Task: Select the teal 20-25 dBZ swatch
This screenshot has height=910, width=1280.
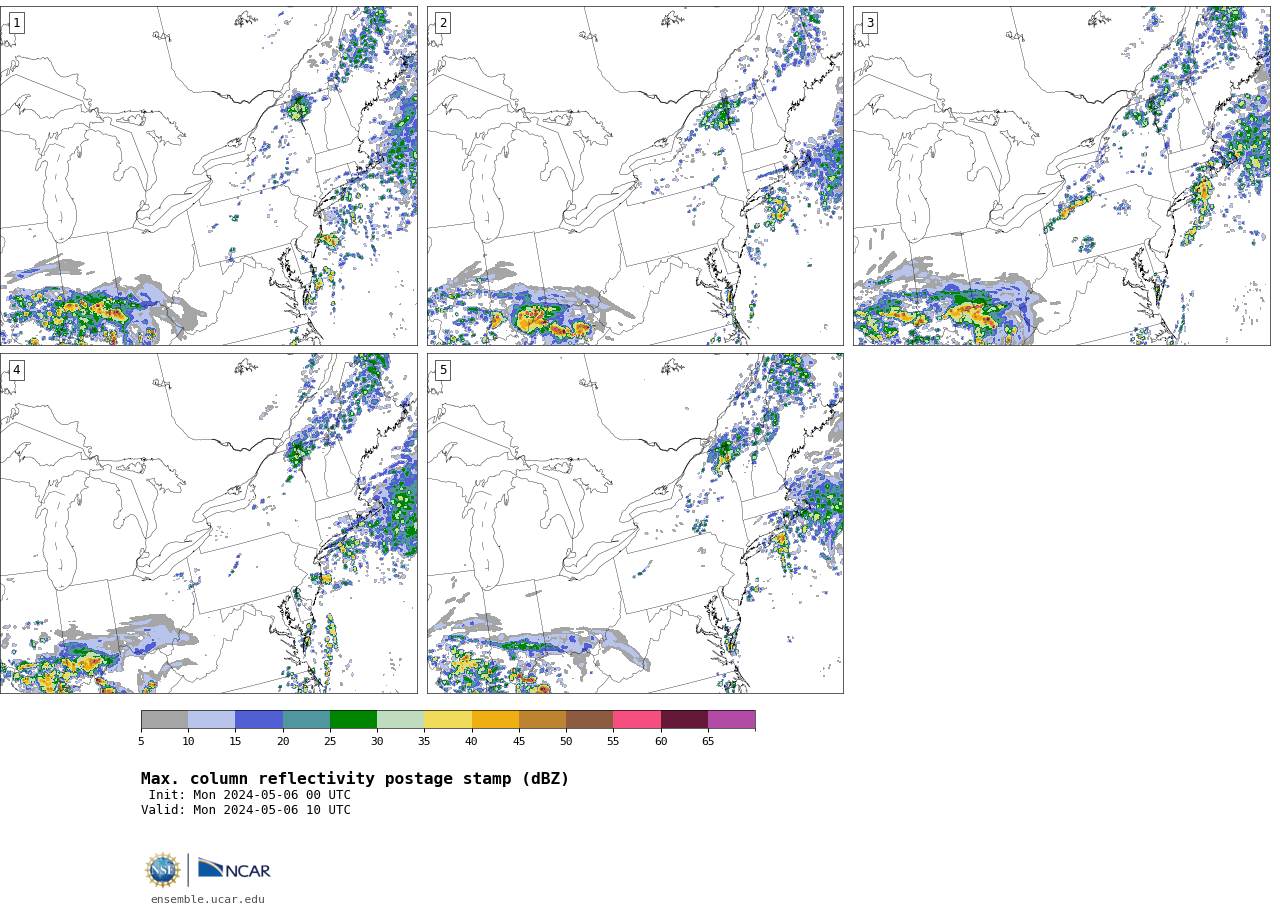Action: pyautogui.click(x=306, y=720)
